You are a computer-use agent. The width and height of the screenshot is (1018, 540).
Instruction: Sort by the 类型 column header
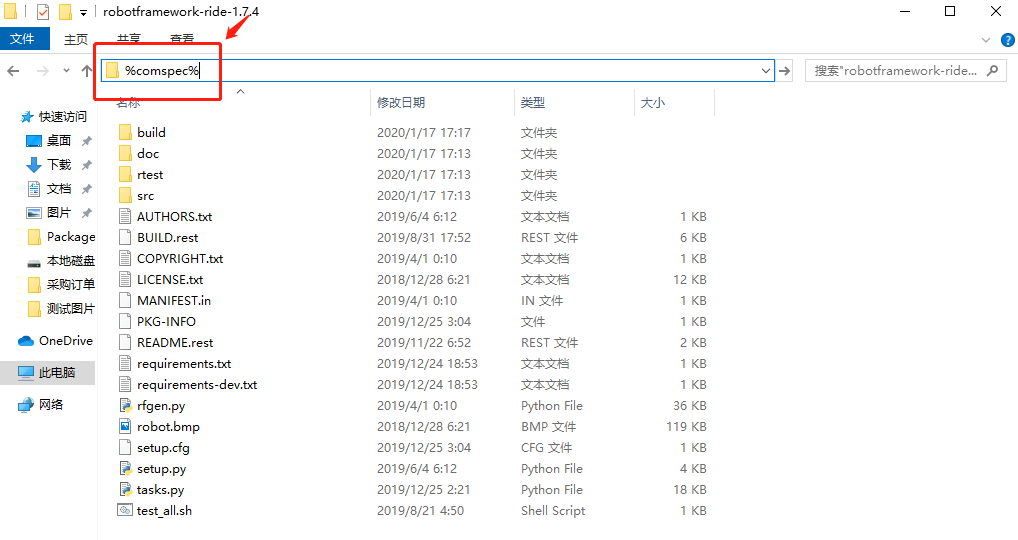(533, 103)
